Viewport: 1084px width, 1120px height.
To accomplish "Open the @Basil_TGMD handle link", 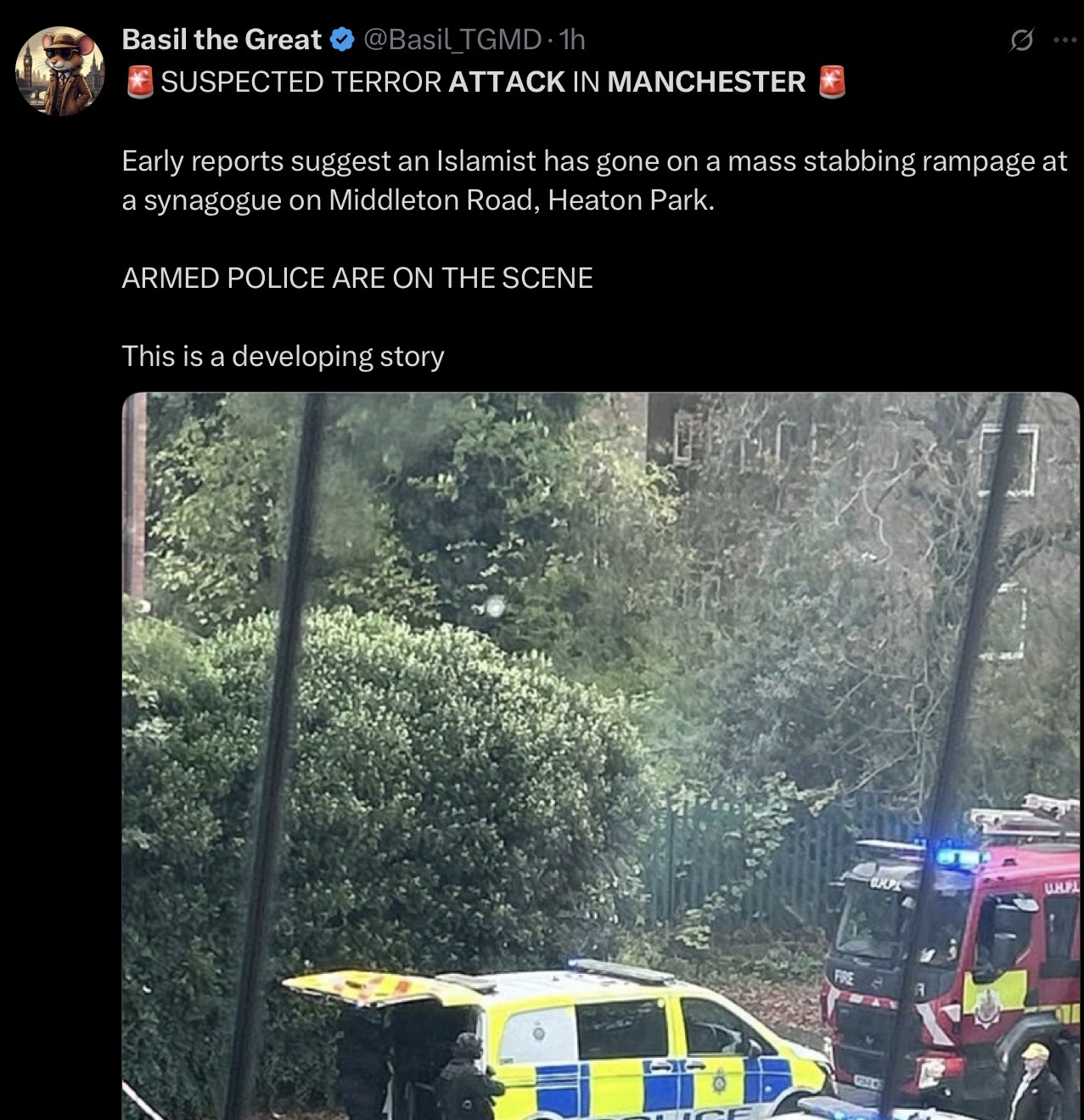I will 452,39.
